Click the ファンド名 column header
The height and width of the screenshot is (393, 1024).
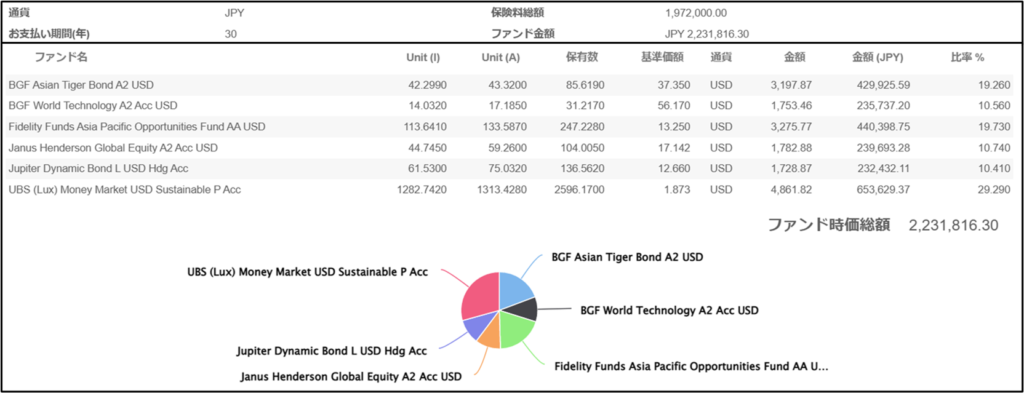tap(60, 57)
